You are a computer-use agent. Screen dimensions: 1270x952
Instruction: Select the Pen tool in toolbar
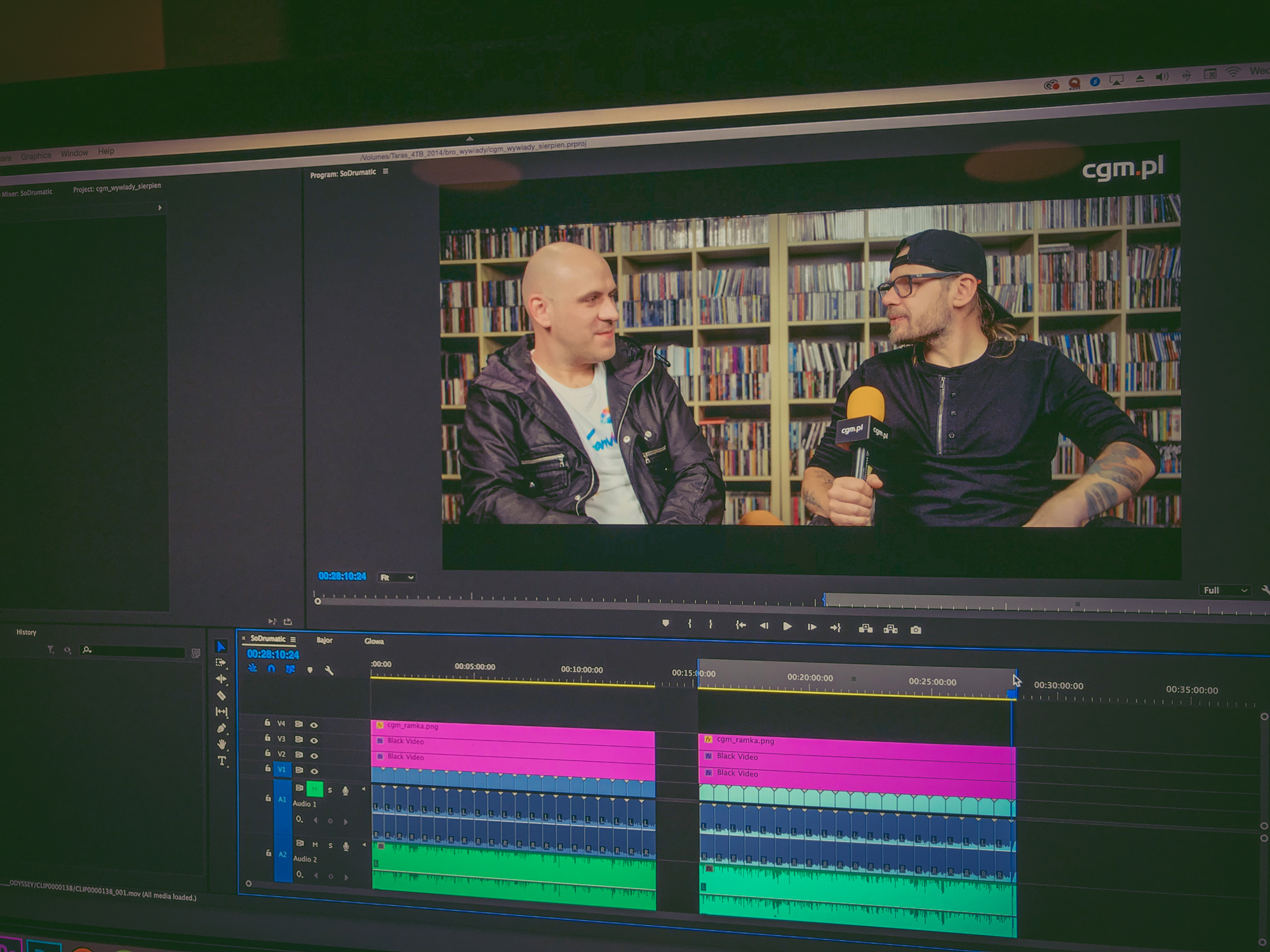coord(221,729)
